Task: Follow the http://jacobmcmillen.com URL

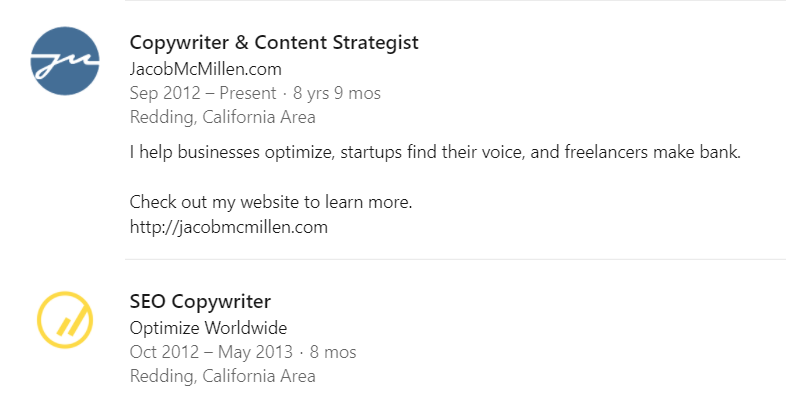Action: click(x=229, y=227)
